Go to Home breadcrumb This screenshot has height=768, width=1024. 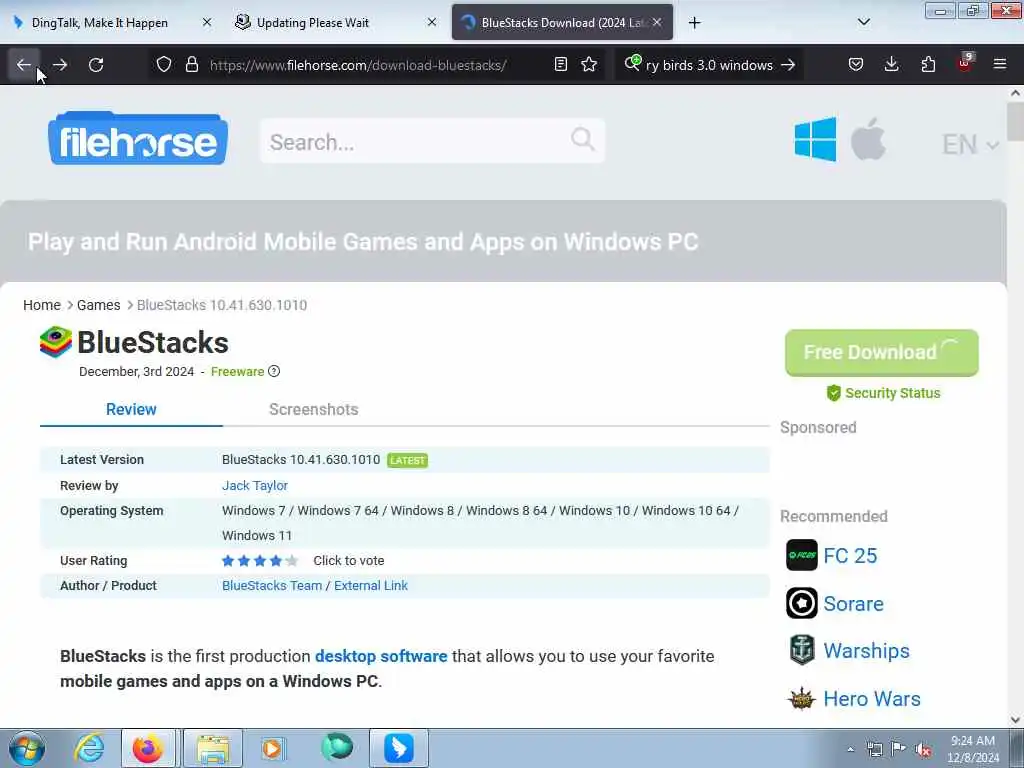42,305
